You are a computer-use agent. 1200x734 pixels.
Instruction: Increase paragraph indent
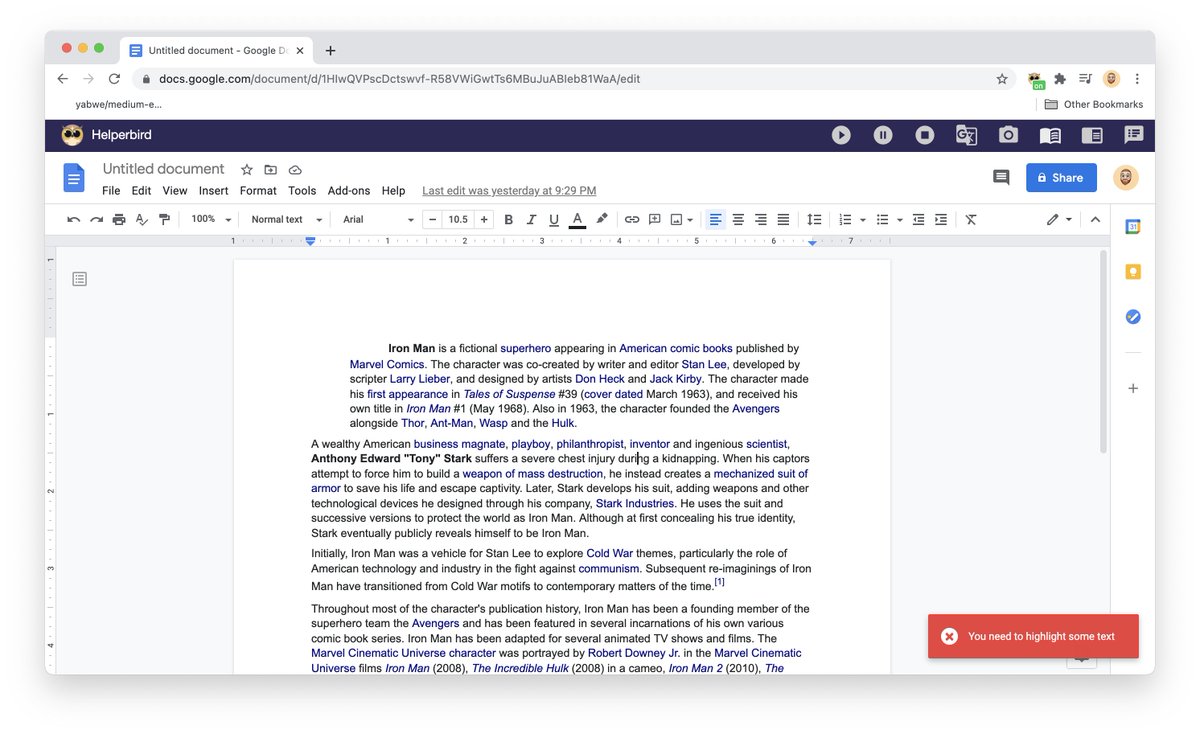[x=941, y=219]
